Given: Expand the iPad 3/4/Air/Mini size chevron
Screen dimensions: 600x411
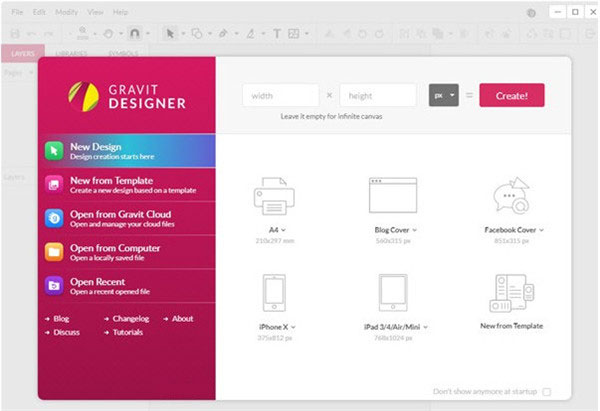Looking at the screenshot, I should 426,327.
